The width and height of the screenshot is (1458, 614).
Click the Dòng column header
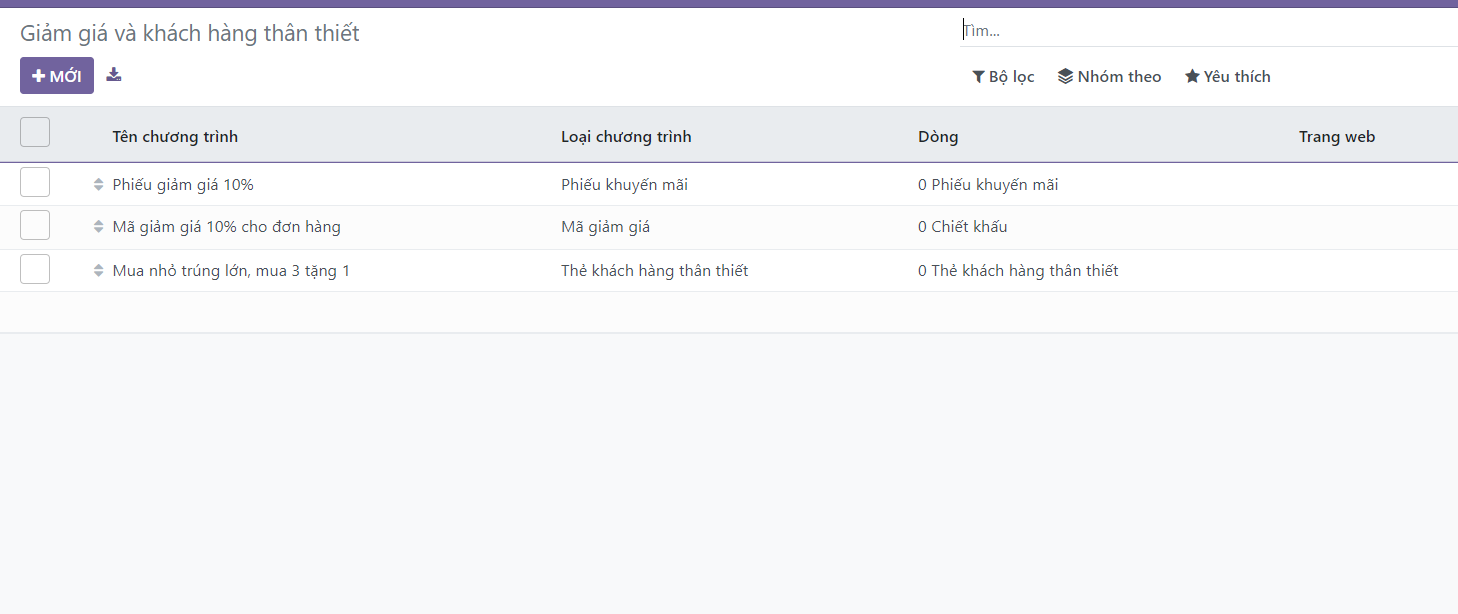click(x=938, y=137)
